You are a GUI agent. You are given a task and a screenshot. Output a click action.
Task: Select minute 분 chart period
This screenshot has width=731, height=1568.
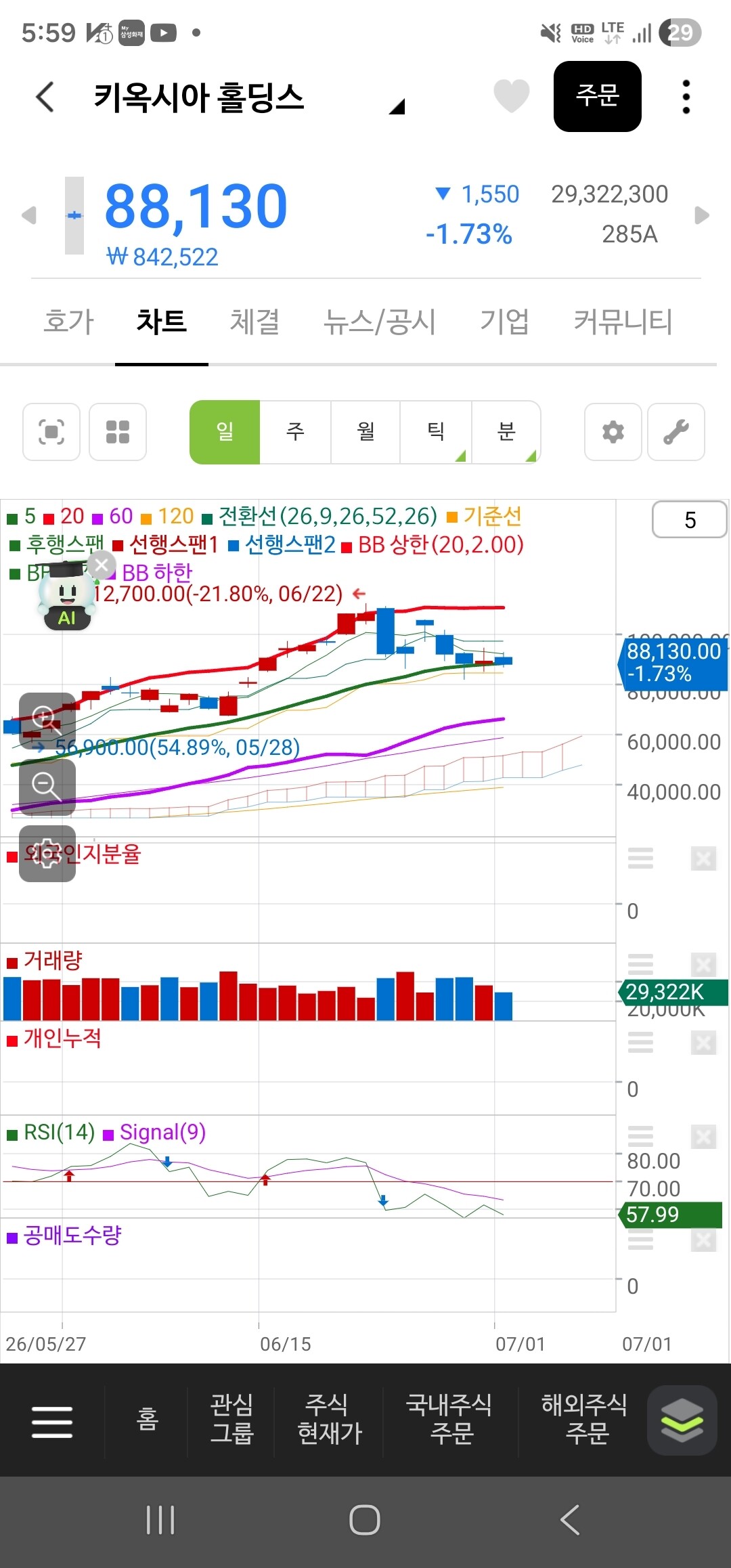coord(506,432)
